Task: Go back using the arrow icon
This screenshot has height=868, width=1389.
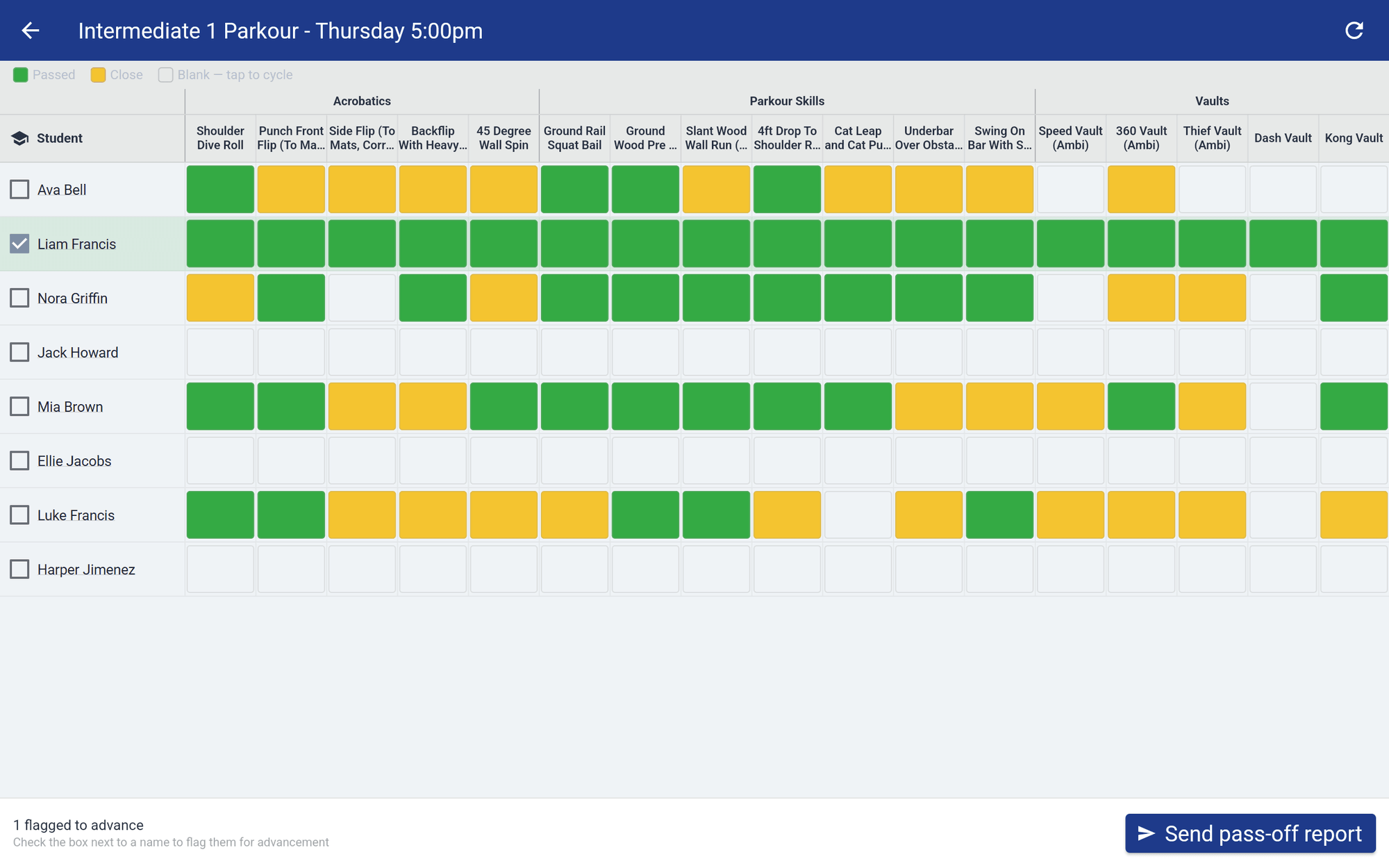Action: click(30, 31)
